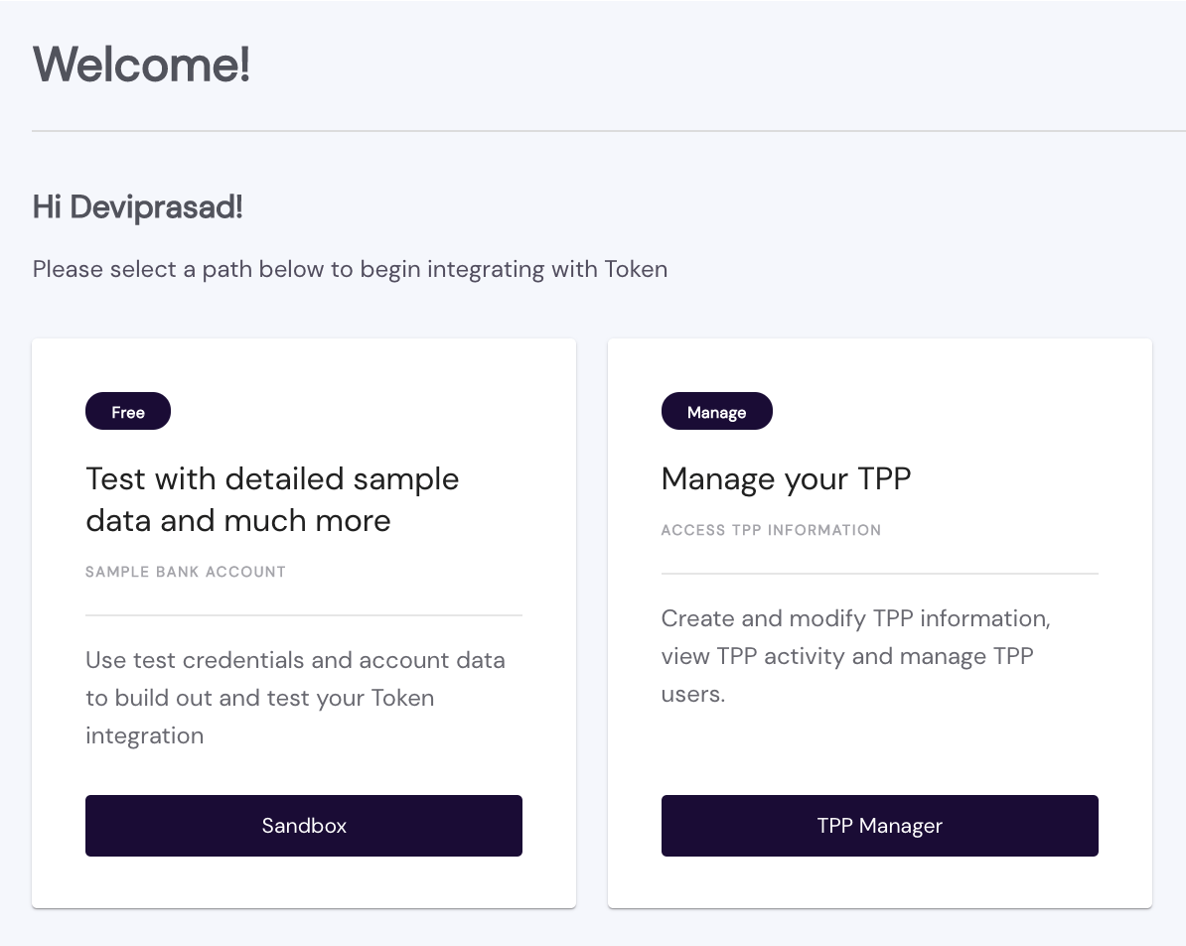Click the Manage badge on the TPP card

[x=716, y=412]
